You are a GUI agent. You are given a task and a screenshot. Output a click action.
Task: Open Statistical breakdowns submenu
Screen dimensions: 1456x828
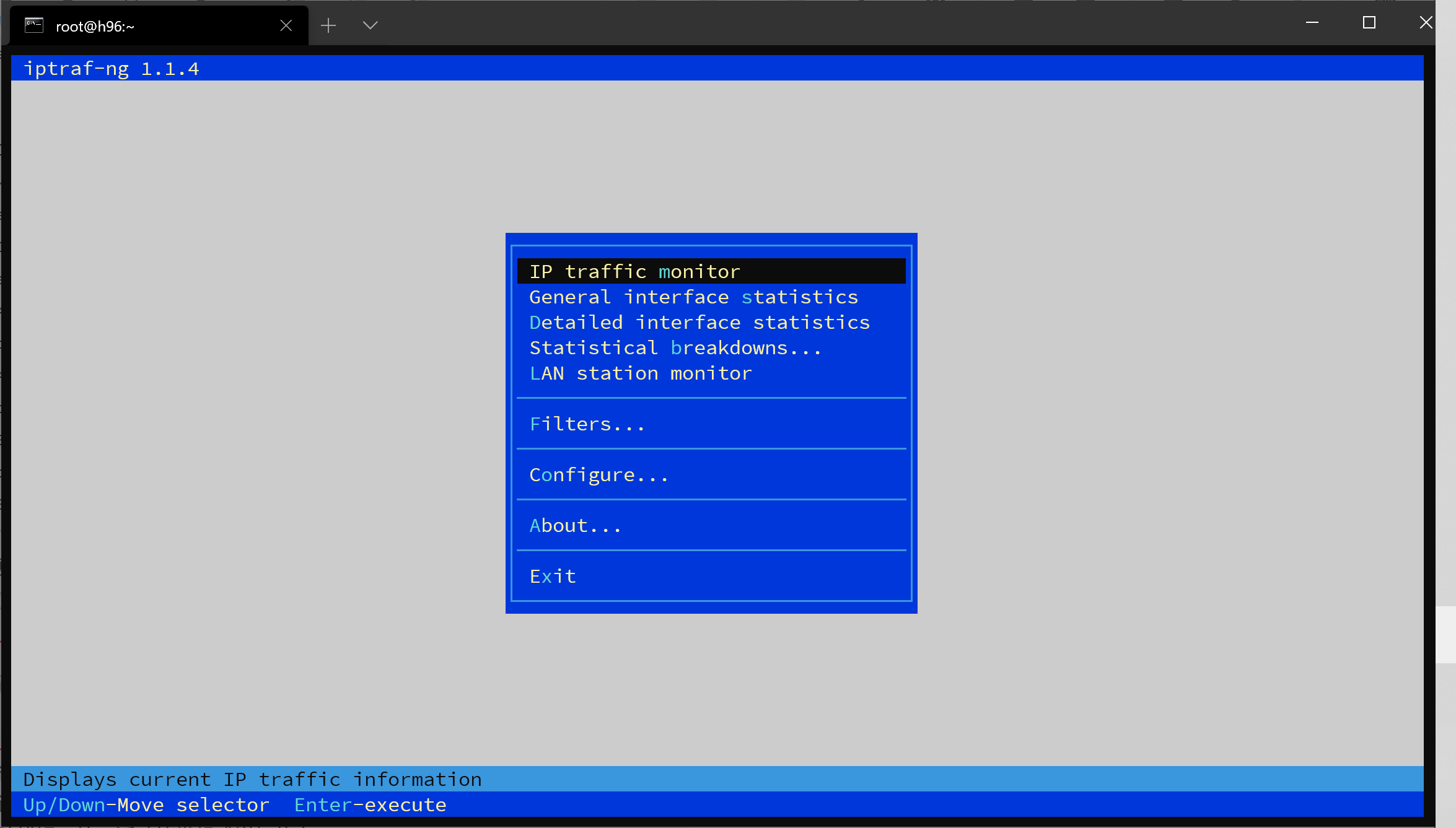[x=675, y=347]
